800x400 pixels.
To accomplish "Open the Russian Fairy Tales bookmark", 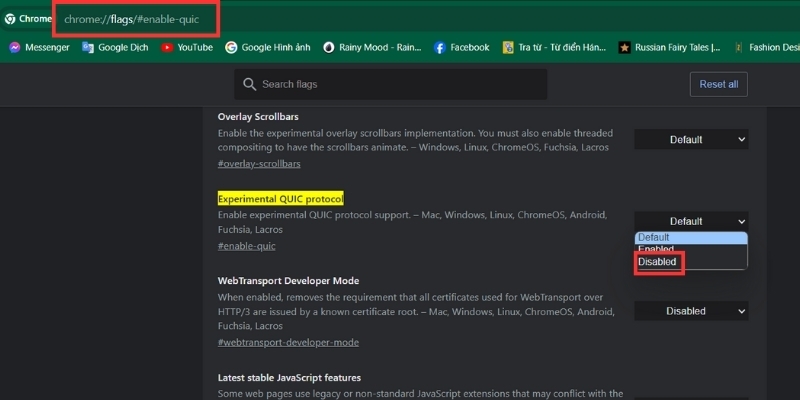I will (669, 47).
